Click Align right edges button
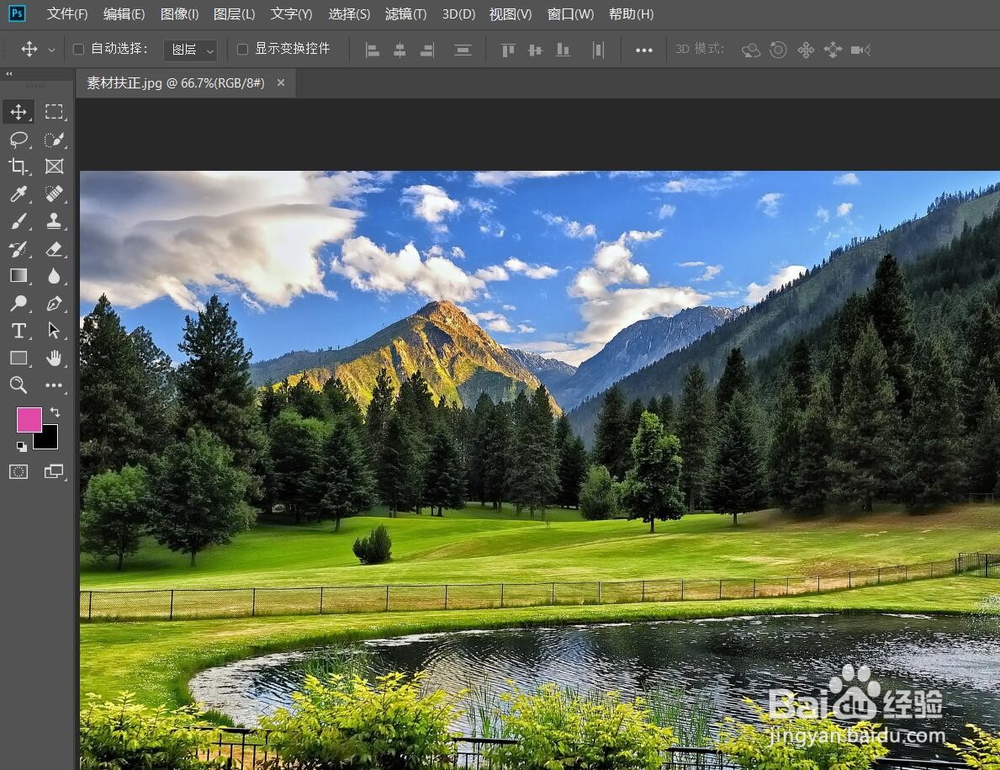 (x=427, y=50)
